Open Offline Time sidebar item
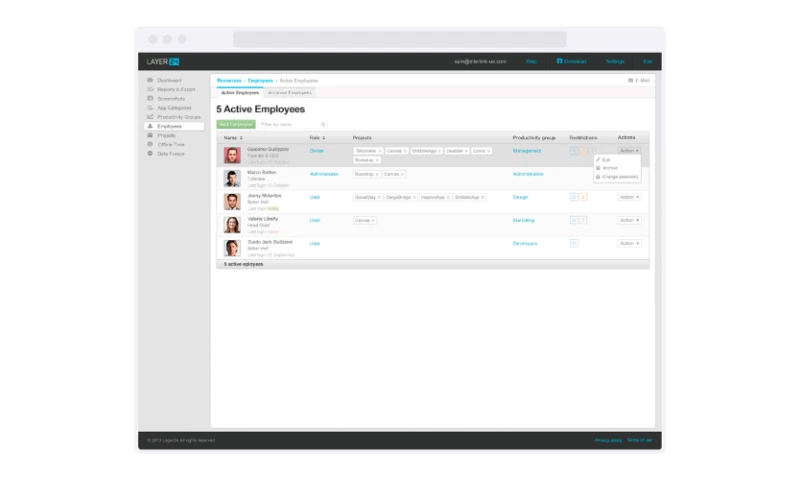The height and width of the screenshot is (480, 800). pyautogui.click(x=171, y=144)
